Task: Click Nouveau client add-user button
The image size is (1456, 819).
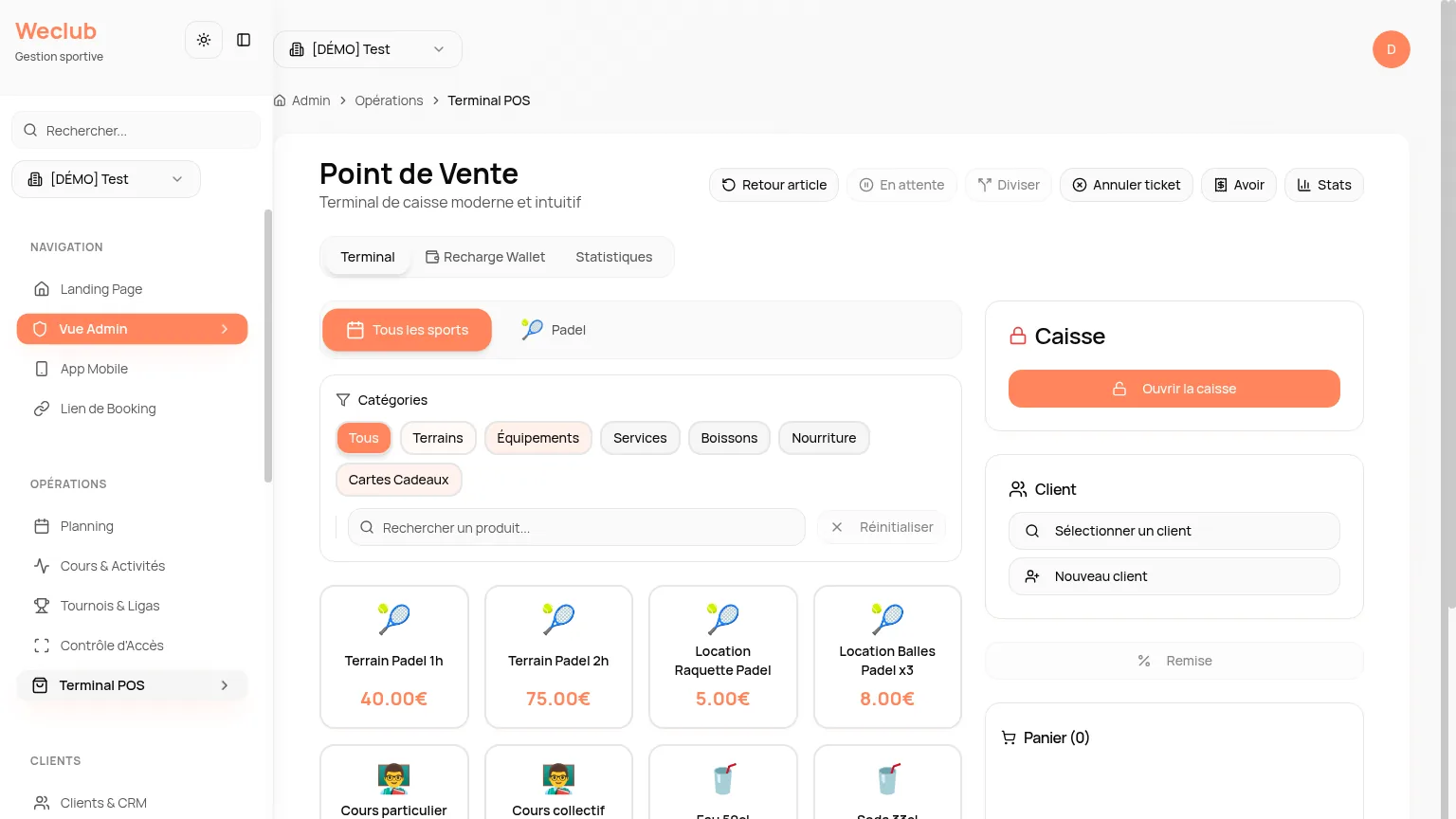Action: click(1174, 576)
